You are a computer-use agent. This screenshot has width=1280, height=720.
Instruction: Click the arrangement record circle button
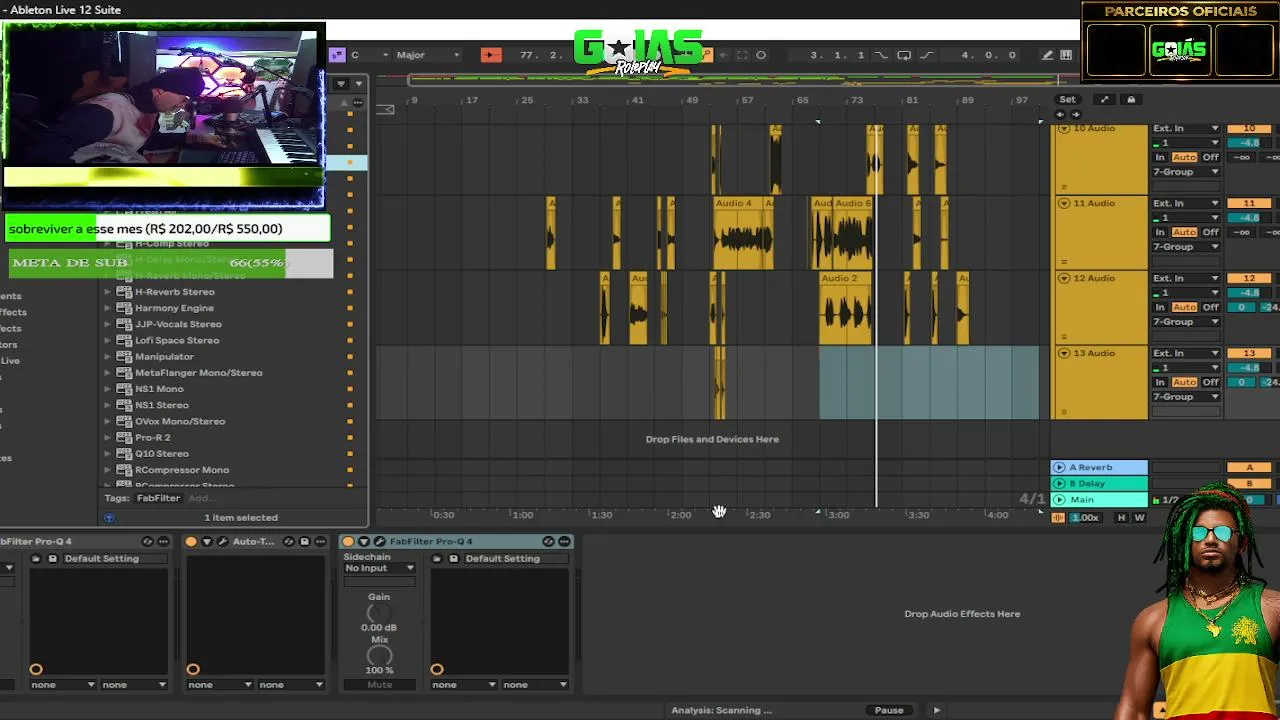[761, 55]
